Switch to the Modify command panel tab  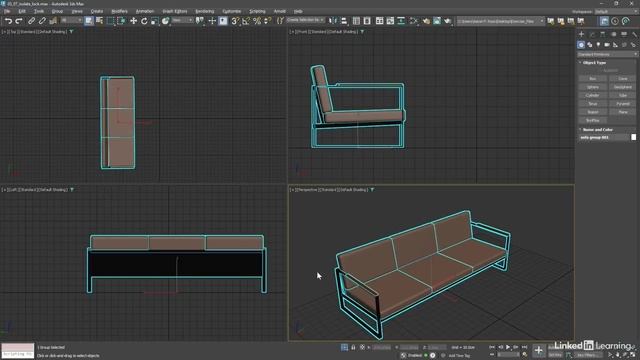click(x=592, y=34)
